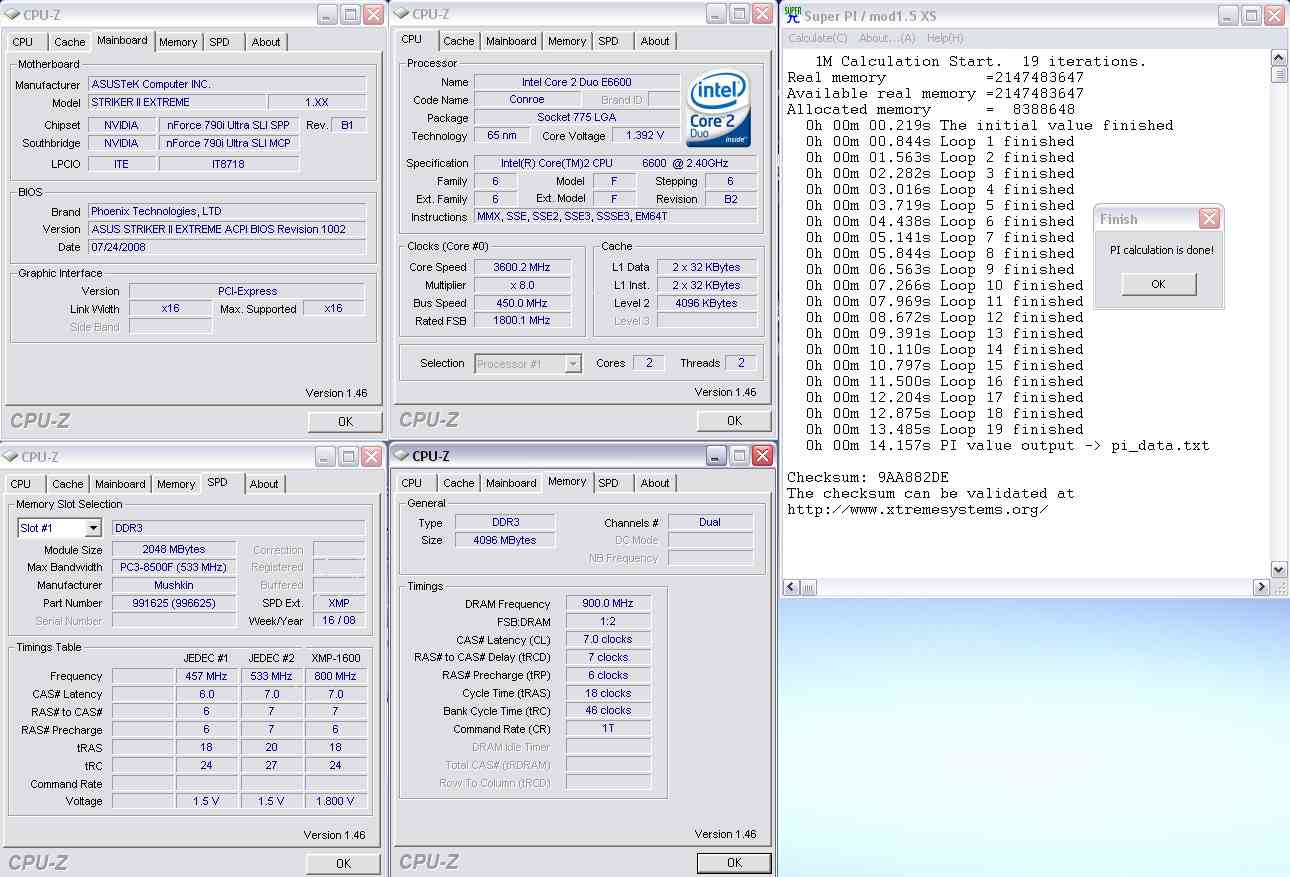This screenshot has width=1290, height=877.
Task: Click the Core Voltage 1.392 V field
Action: coord(646,136)
